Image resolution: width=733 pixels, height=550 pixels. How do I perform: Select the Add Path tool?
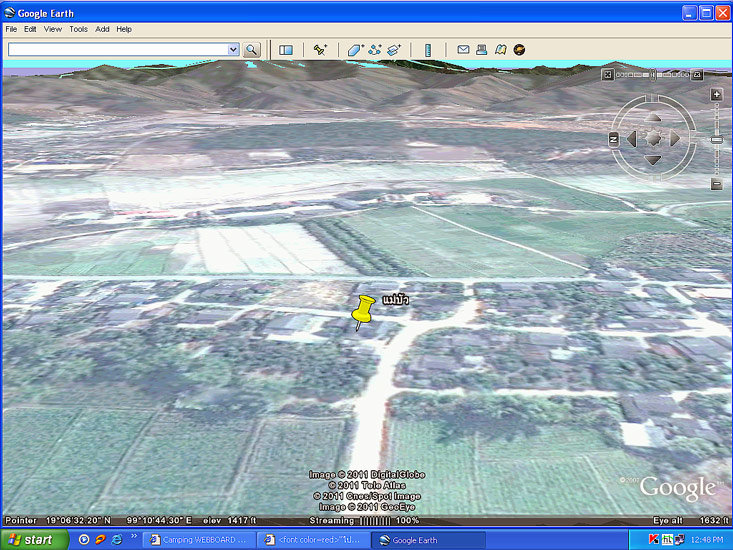(x=375, y=49)
